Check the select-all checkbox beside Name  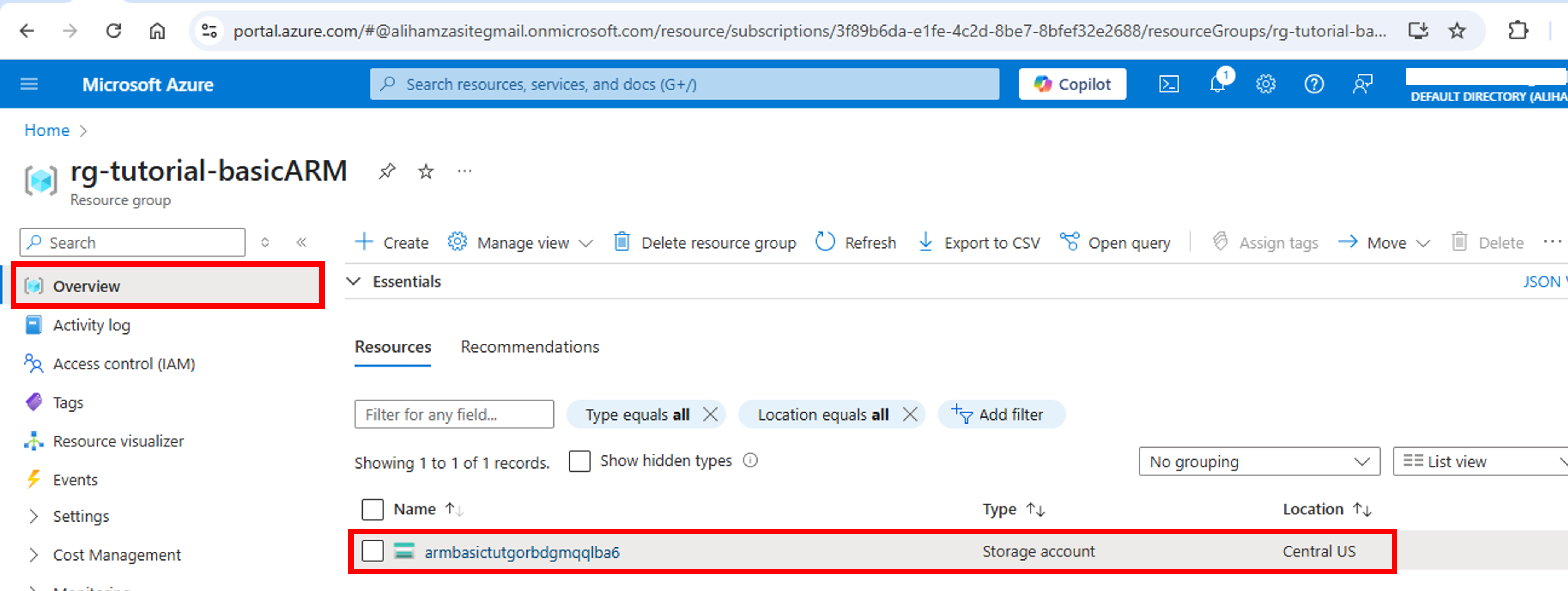(x=372, y=509)
